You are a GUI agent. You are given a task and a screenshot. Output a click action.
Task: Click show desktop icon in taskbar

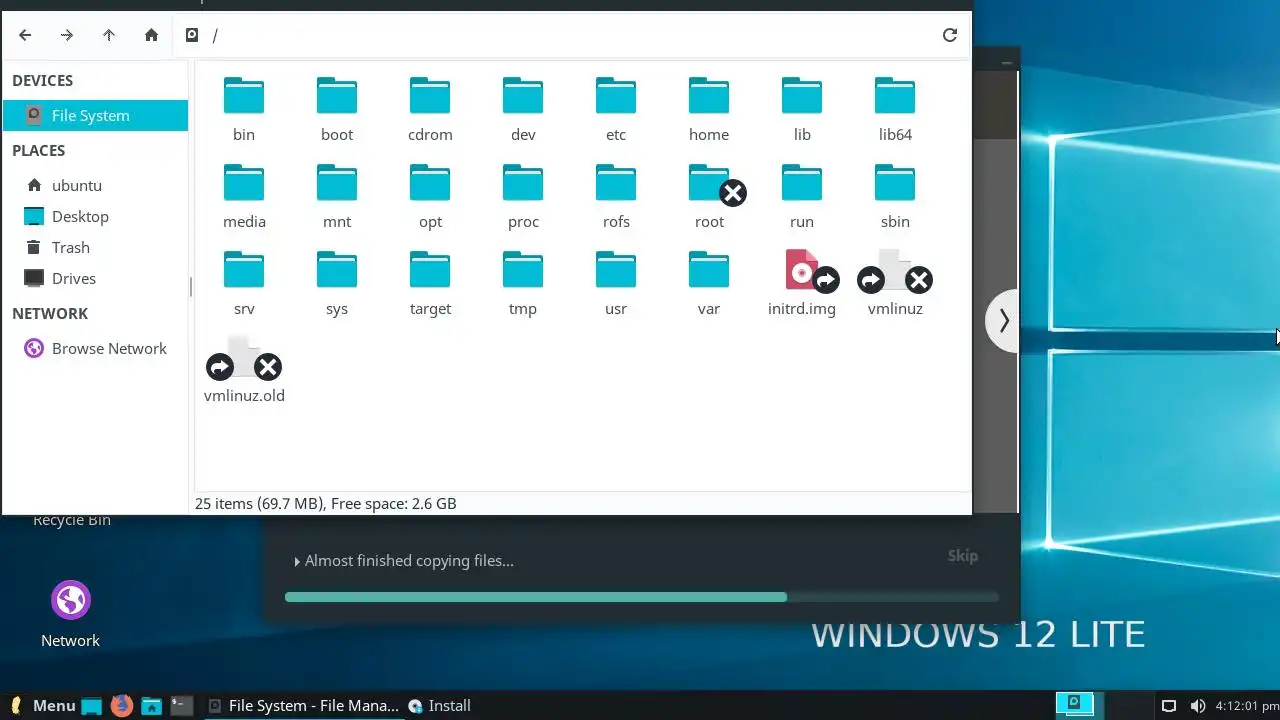pos(91,705)
